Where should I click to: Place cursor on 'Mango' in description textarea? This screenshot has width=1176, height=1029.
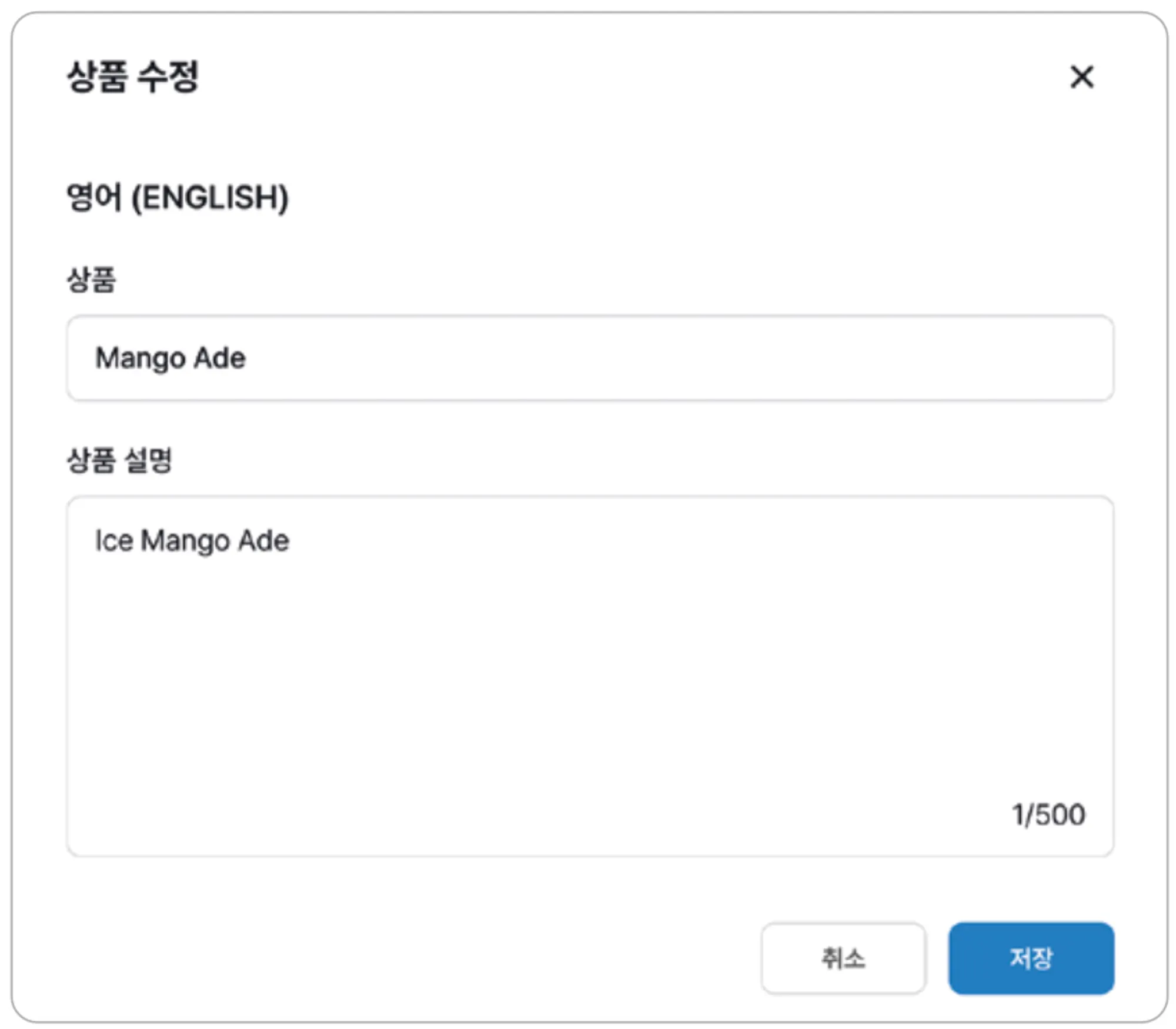pos(185,540)
